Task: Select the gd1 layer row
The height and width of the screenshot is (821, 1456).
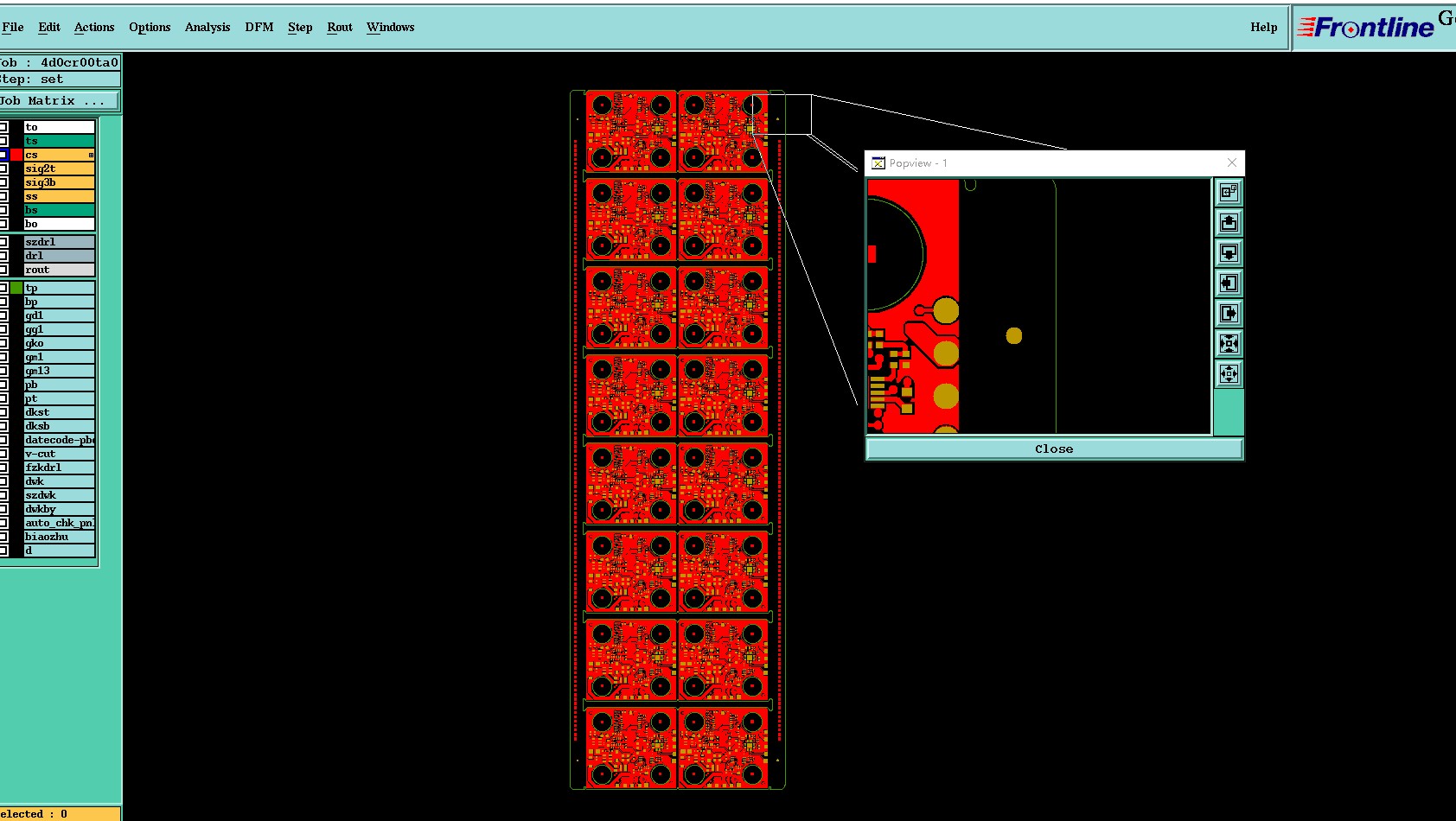Action: click(59, 315)
